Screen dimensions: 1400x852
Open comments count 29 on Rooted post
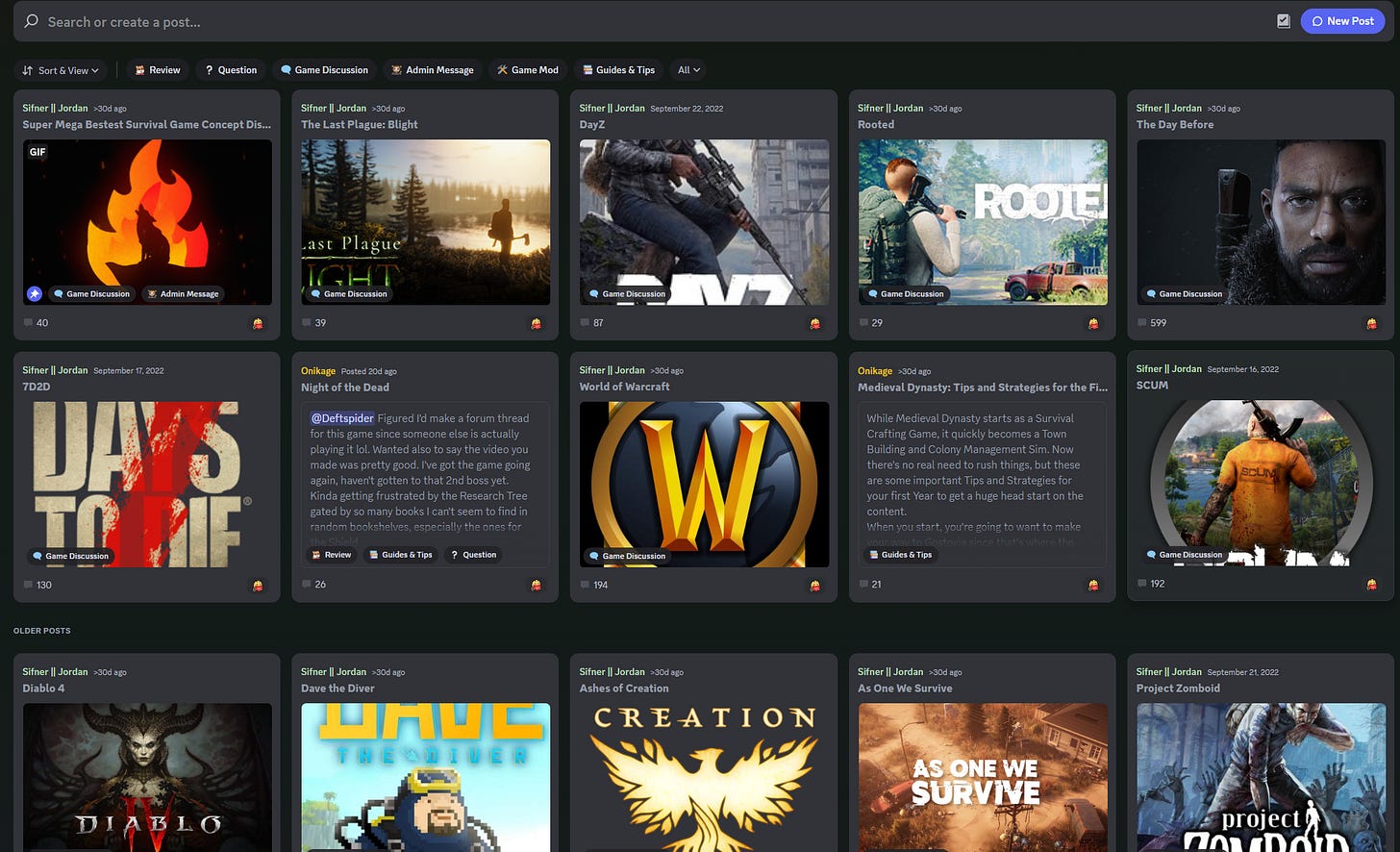[x=871, y=323]
